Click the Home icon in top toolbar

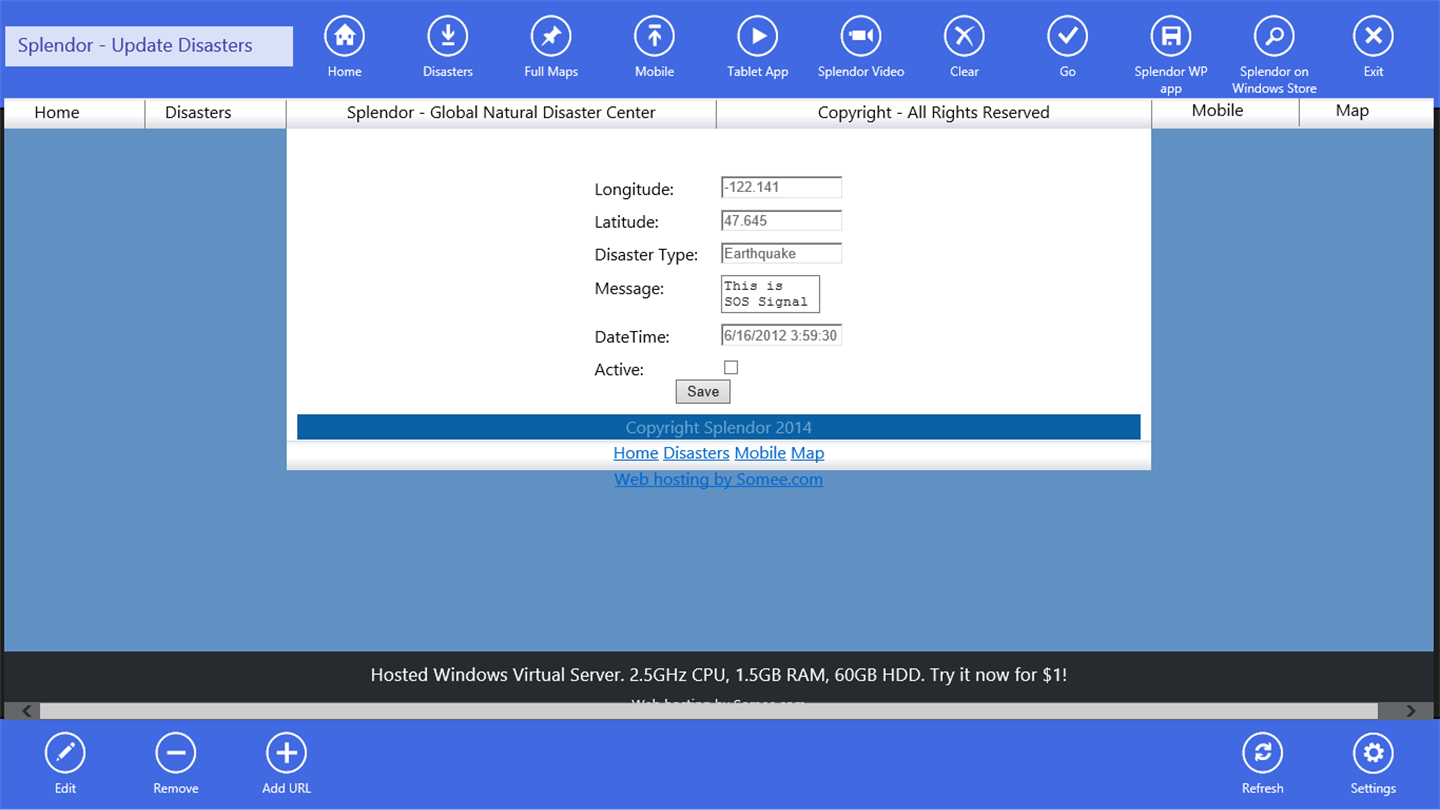click(x=344, y=37)
